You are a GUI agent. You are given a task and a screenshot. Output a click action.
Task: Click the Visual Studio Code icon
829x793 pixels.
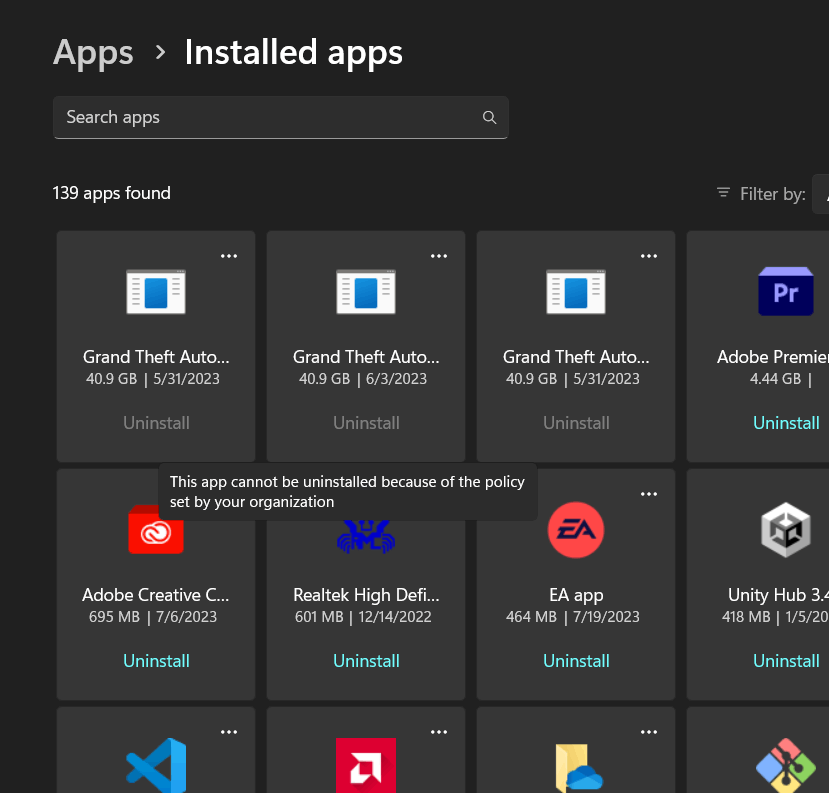(156, 766)
